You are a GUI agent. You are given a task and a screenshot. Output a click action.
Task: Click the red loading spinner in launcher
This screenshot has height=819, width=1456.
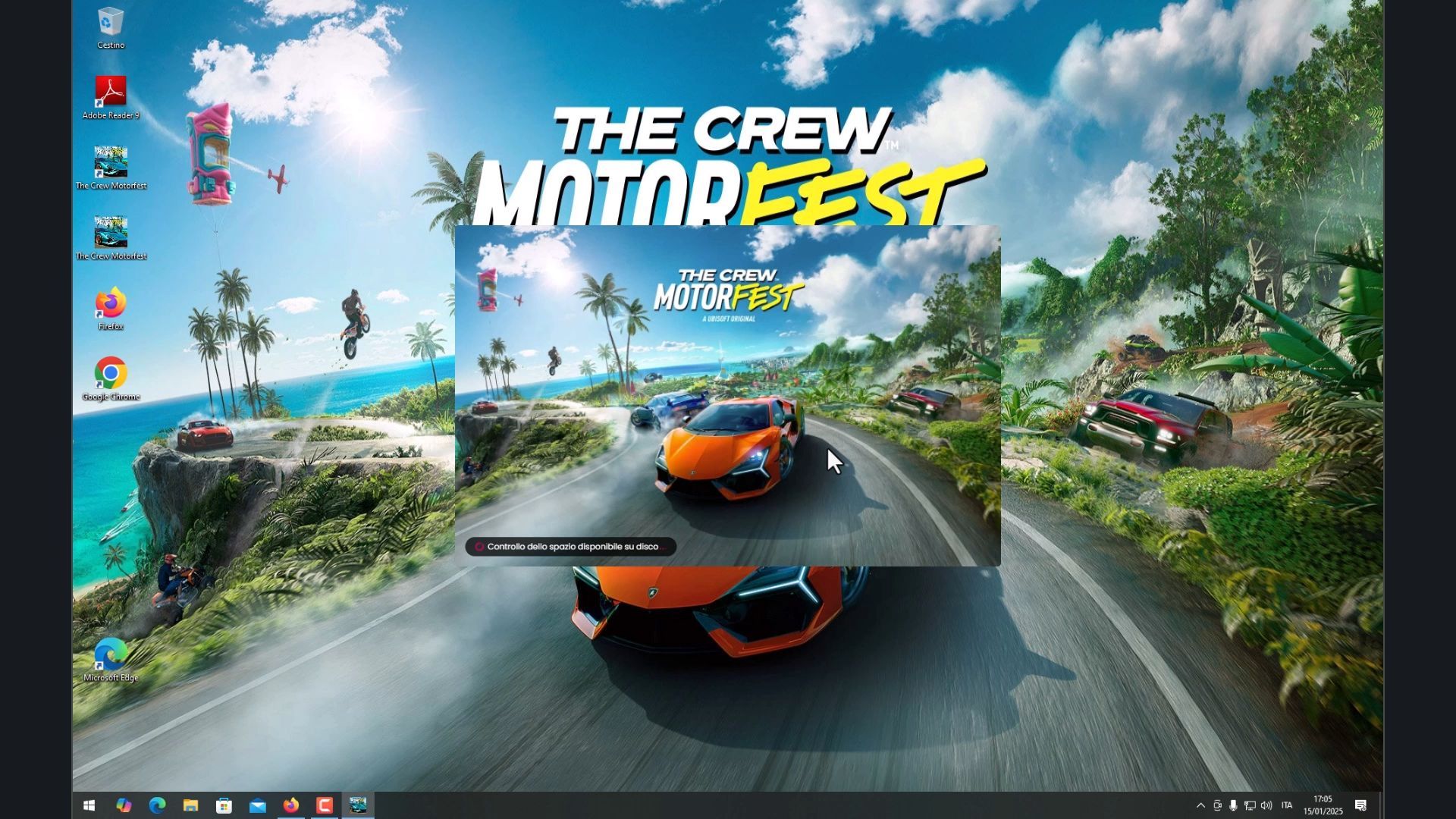(479, 547)
